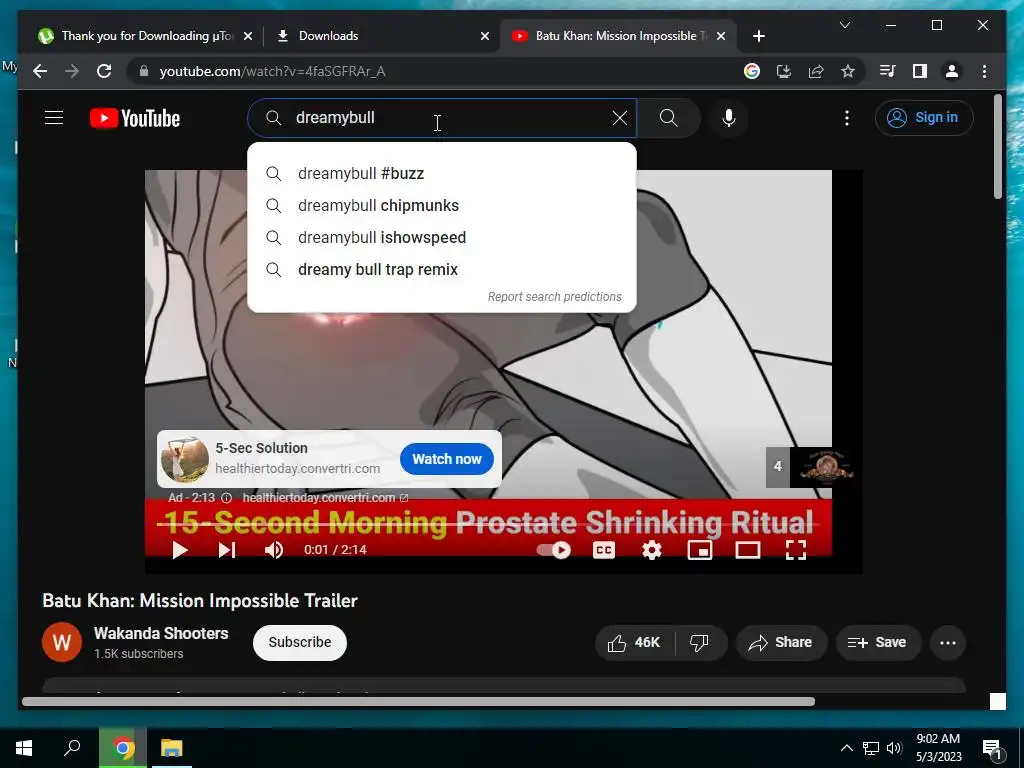
Task: Click Watch now on the ad
Action: [447, 459]
